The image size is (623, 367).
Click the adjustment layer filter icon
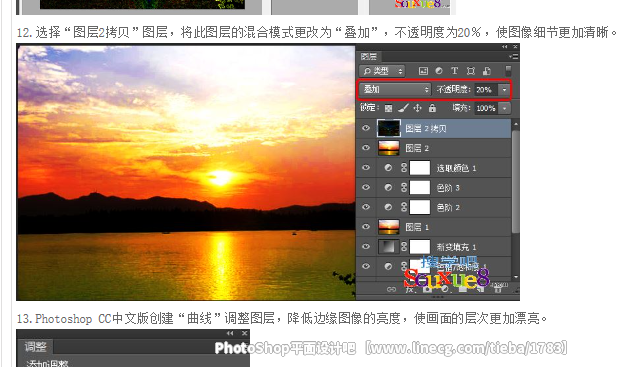pos(439,71)
